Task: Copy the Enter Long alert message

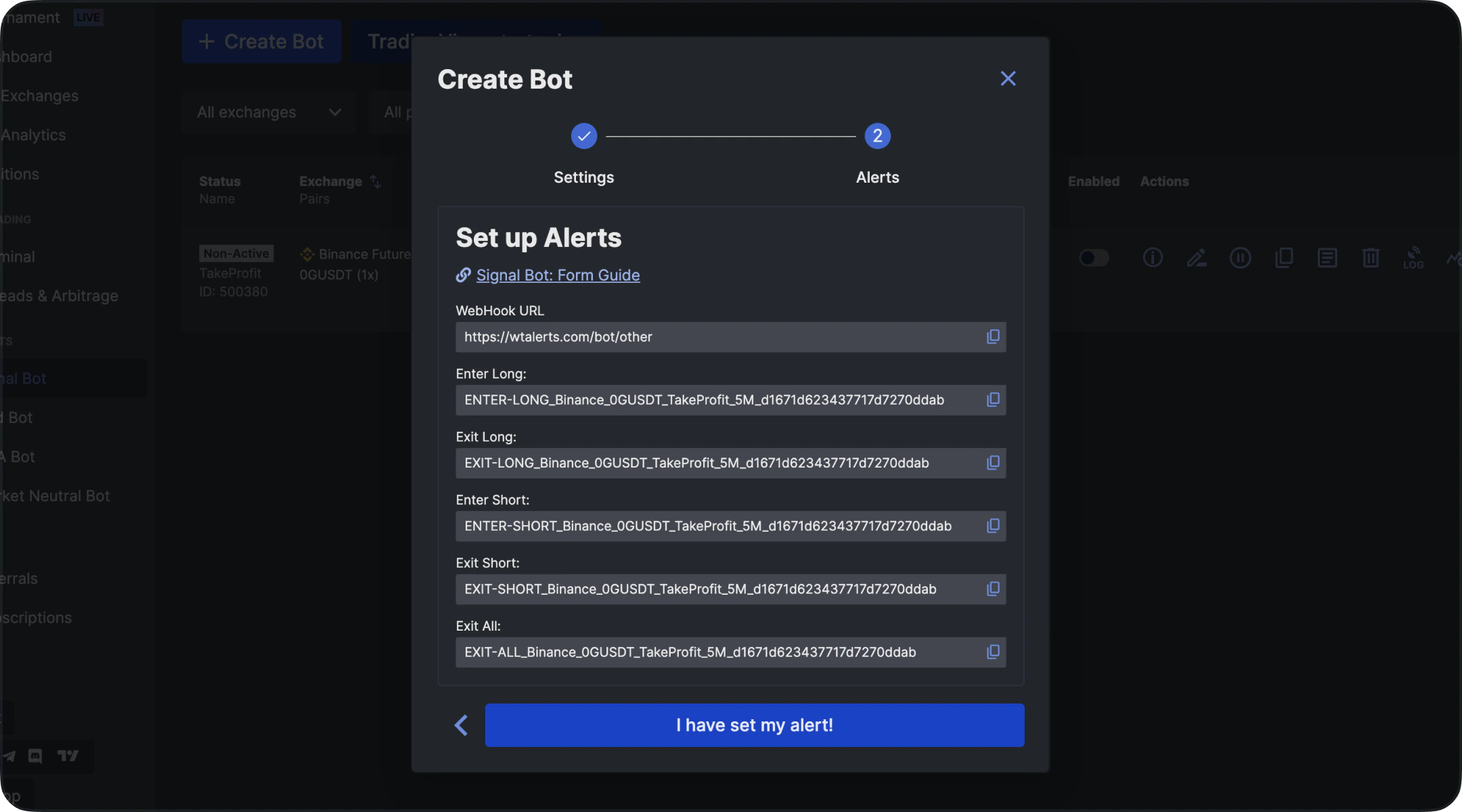Action: click(992, 400)
